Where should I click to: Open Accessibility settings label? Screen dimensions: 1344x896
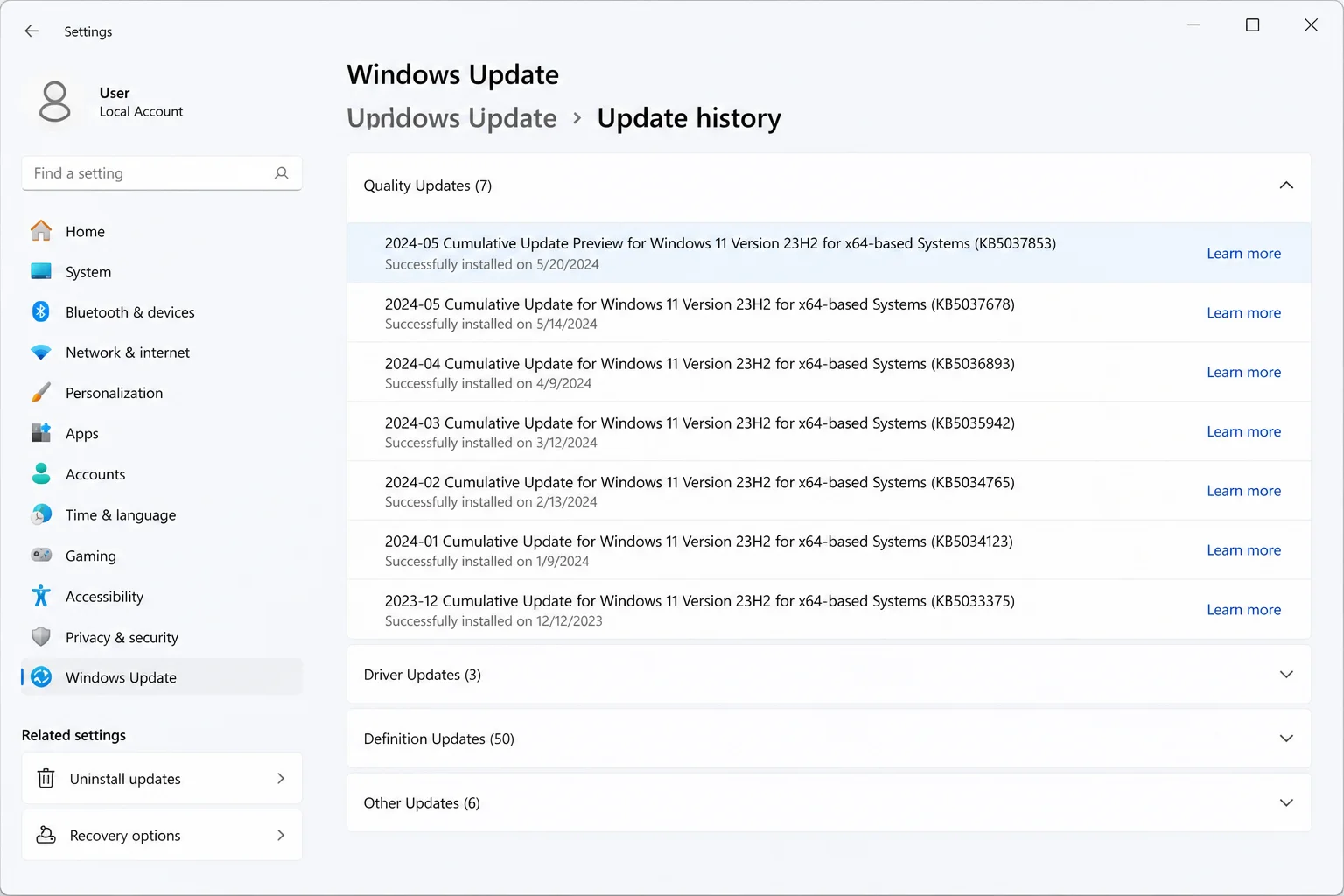click(104, 597)
